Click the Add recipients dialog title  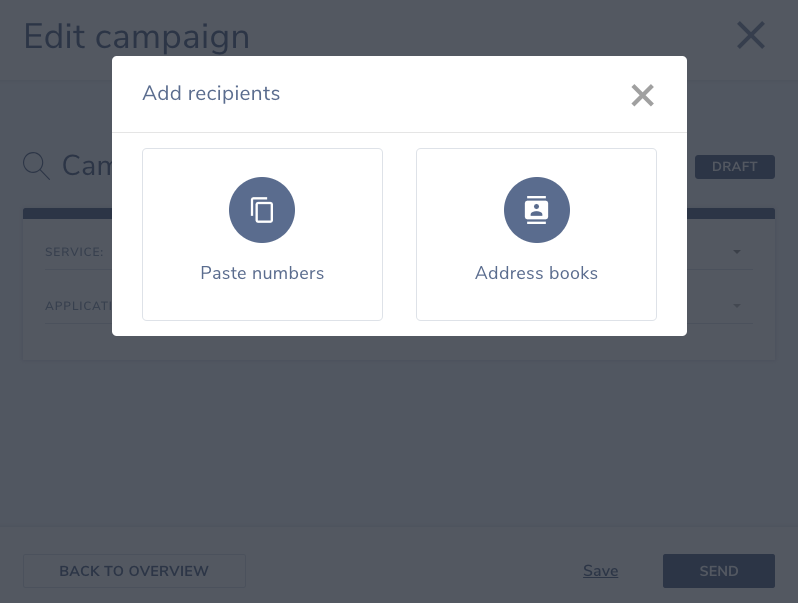[211, 94]
